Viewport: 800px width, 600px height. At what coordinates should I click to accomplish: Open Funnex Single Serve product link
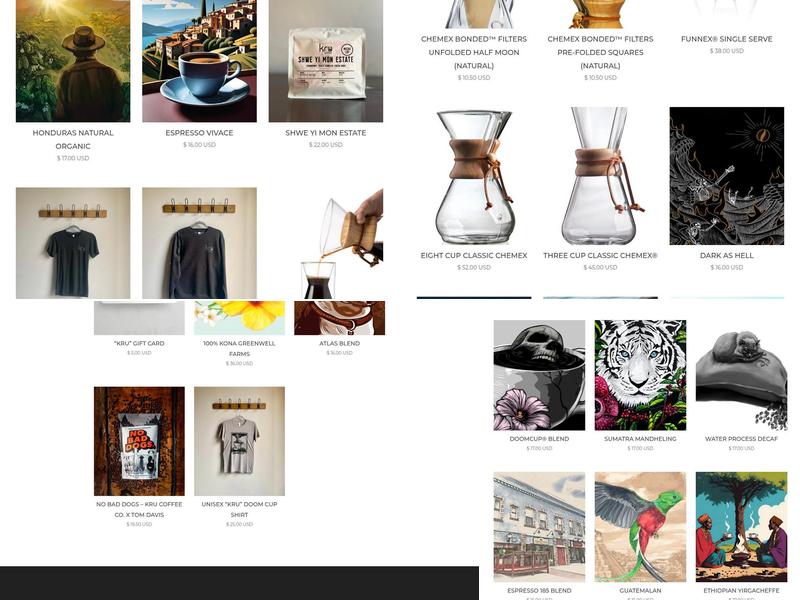point(727,39)
